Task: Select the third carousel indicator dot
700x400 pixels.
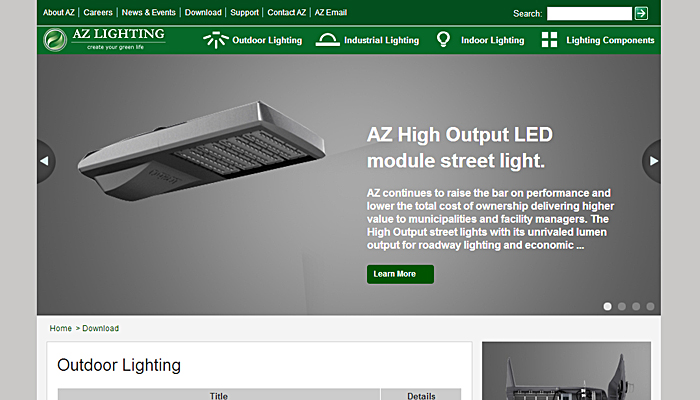Action: (636, 306)
